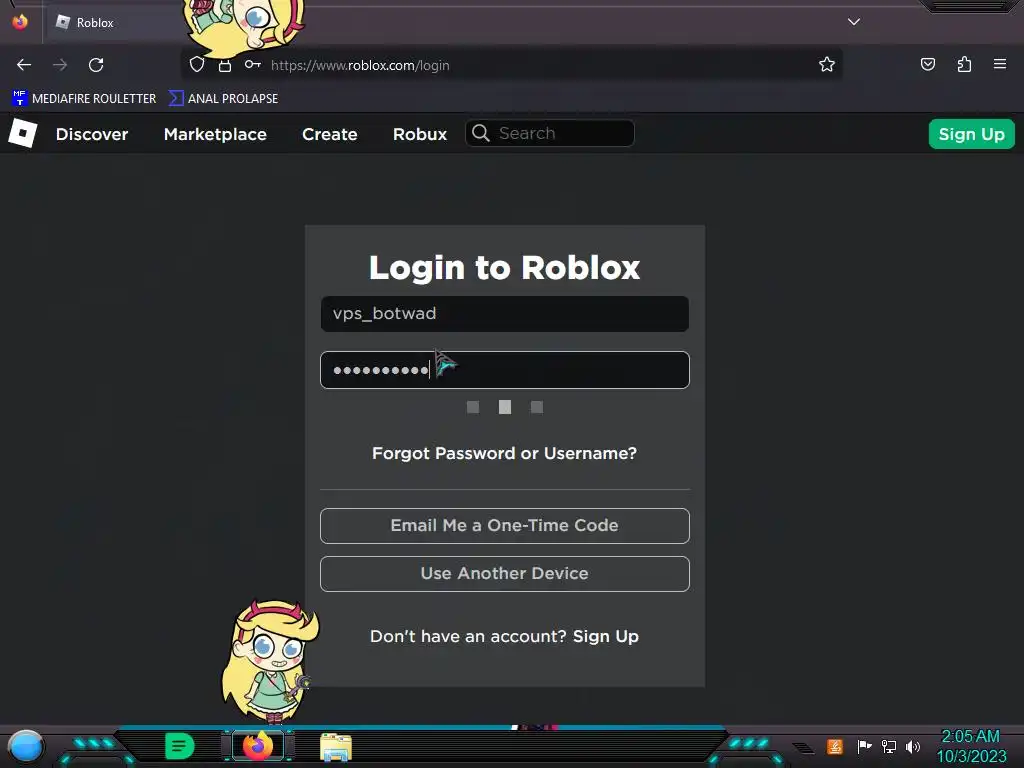This screenshot has height=768, width=1024.
Task: Open File Explorer from taskbar
Action: (336, 747)
